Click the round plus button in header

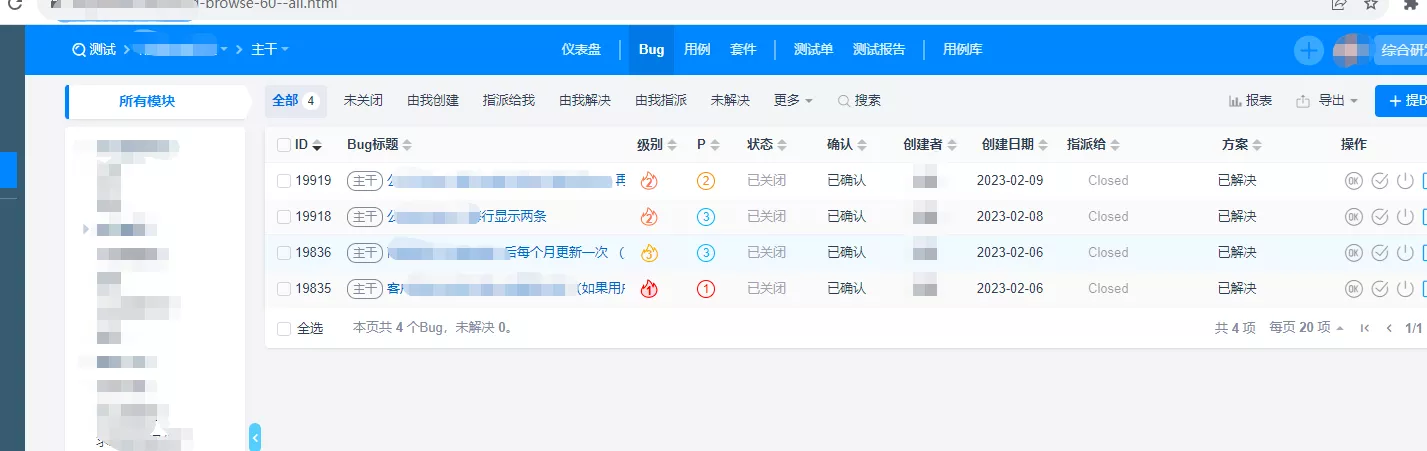coord(1308,50)
